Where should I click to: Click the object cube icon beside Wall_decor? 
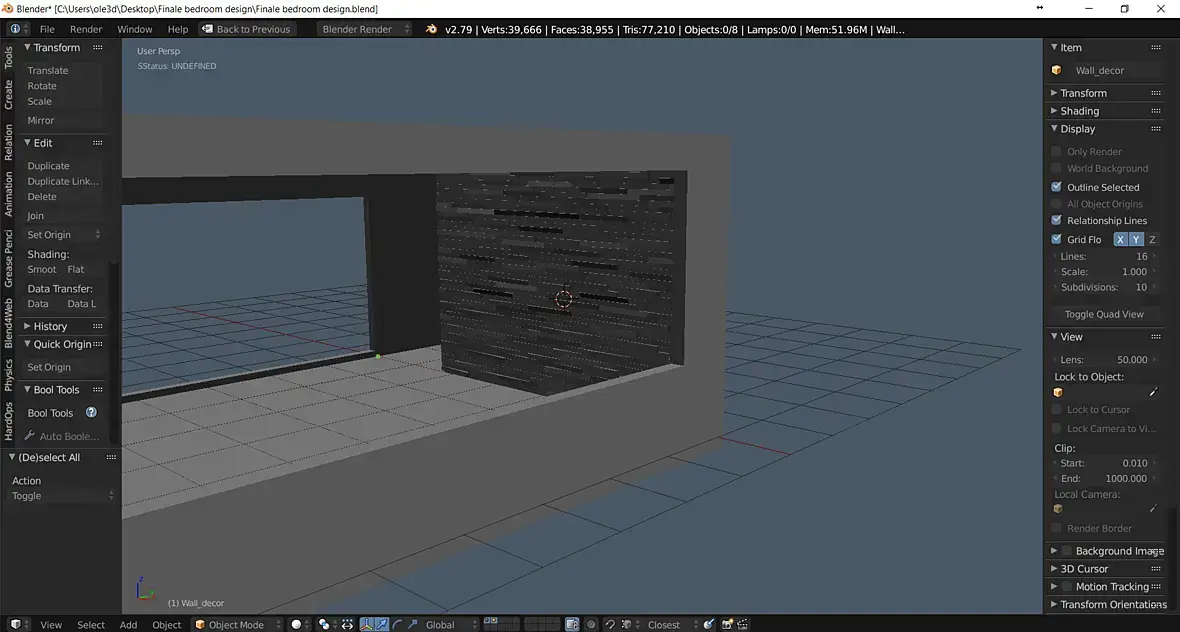pyautogui.click(x=1057, y=70)
